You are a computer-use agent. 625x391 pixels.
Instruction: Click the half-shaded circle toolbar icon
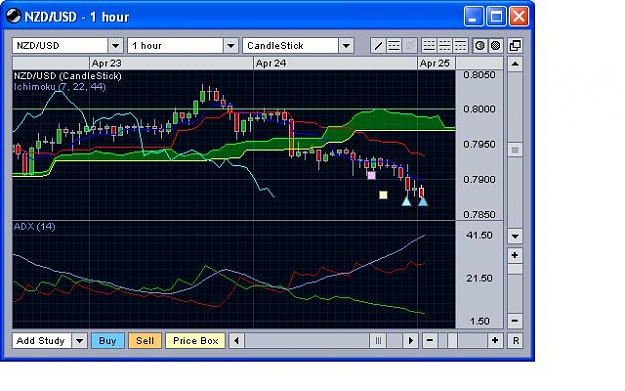click(480, 46)
